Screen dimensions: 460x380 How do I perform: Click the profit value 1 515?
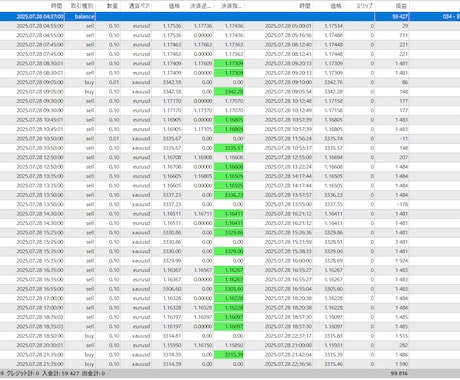401,336
